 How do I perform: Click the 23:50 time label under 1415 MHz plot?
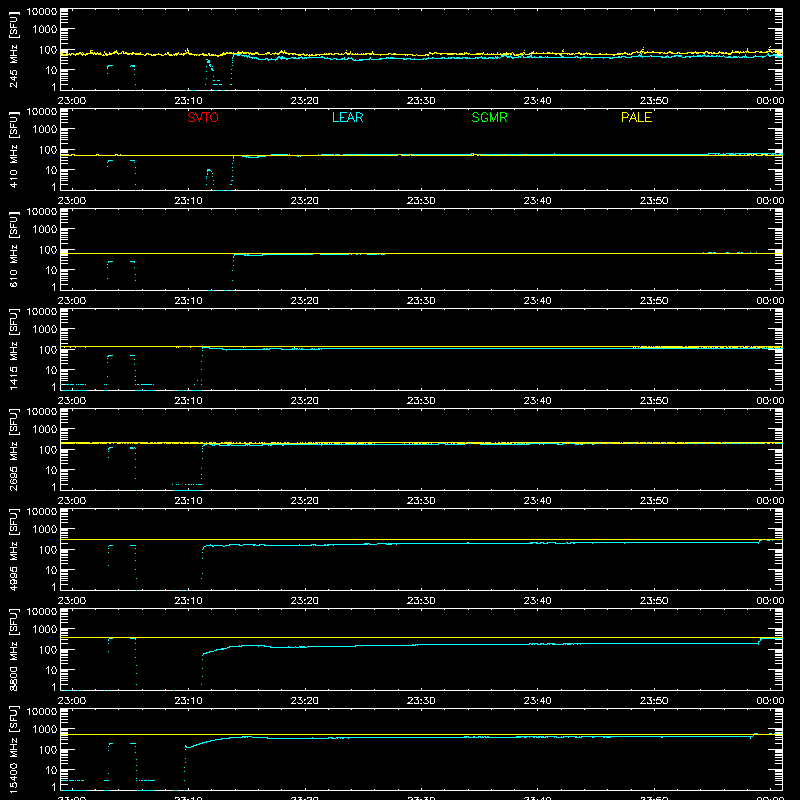[x=654, y=401]
